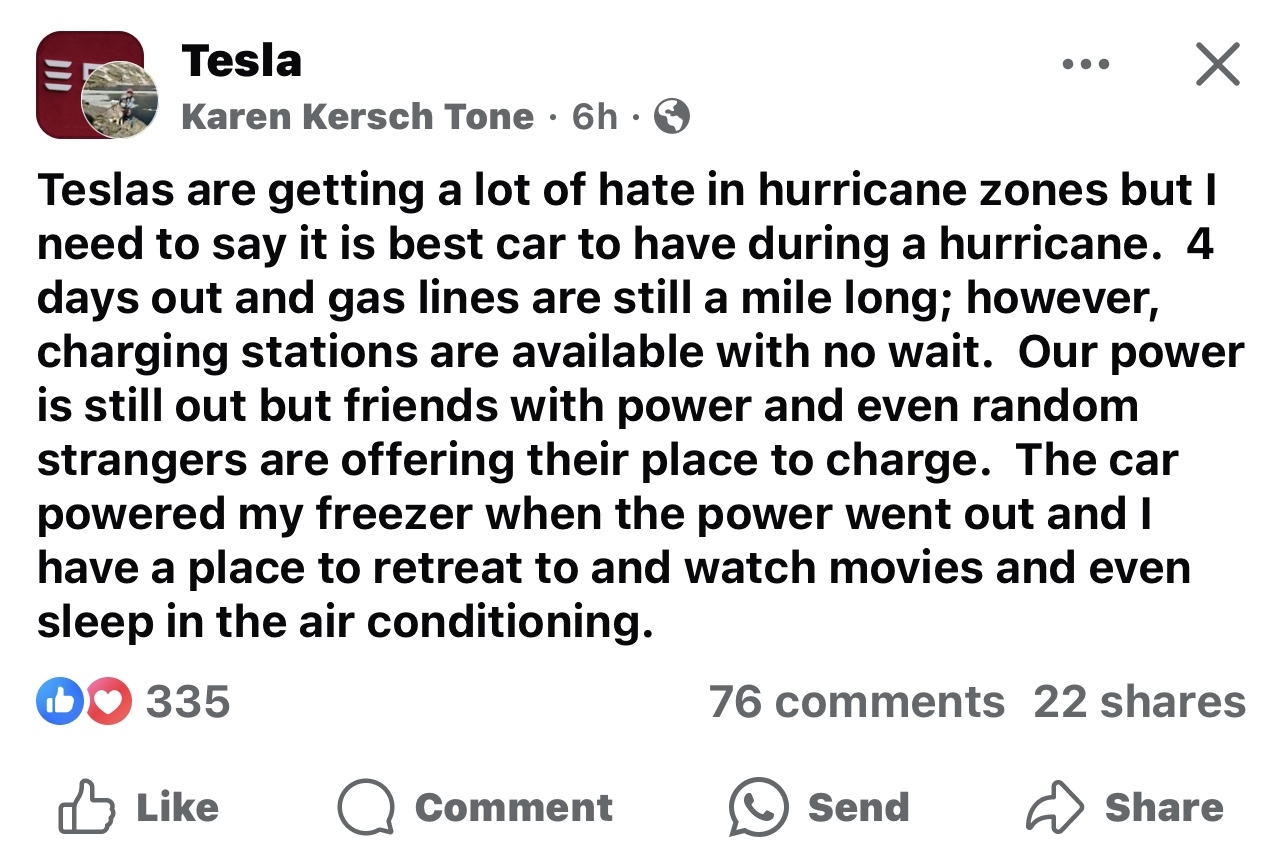
Task: Click the hurricane post body text
Action: point(640,406)
